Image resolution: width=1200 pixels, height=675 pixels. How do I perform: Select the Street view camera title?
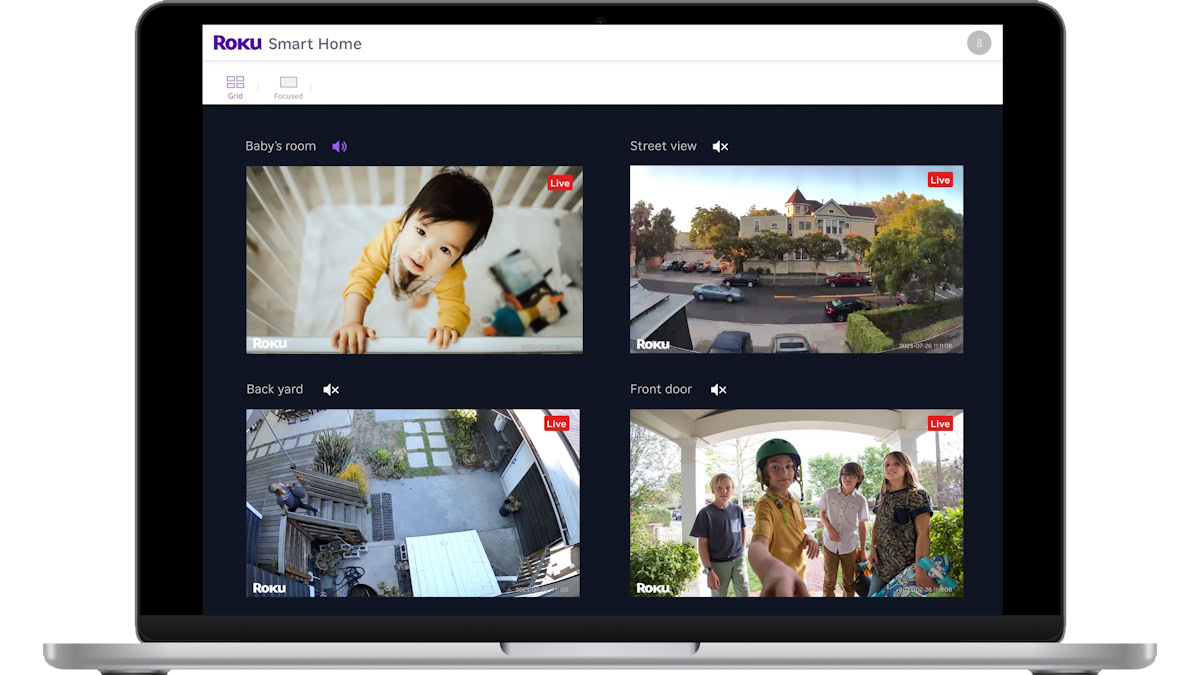pos(663,146)
